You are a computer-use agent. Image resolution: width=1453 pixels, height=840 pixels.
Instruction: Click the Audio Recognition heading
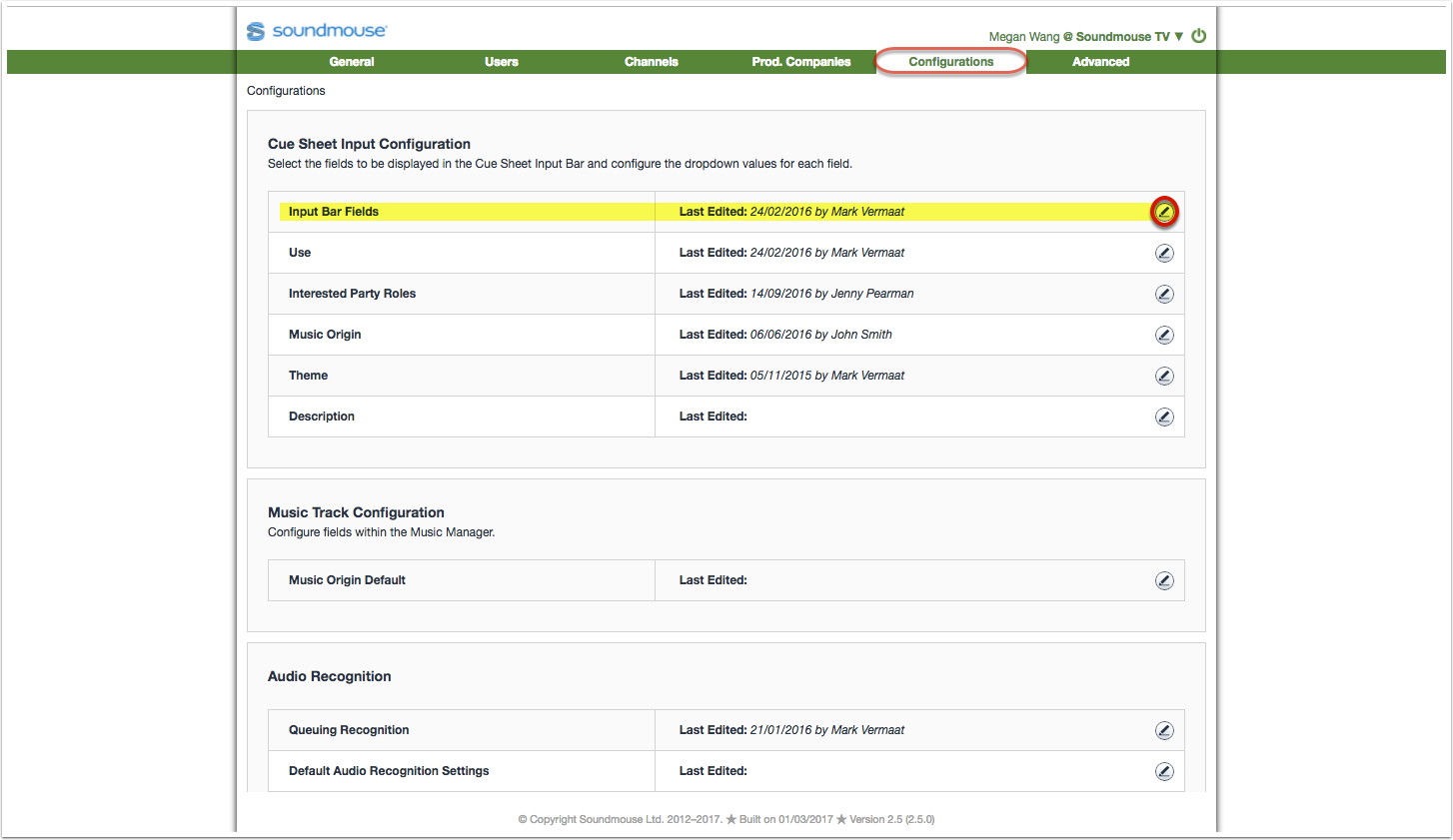(x=329, y=676)
